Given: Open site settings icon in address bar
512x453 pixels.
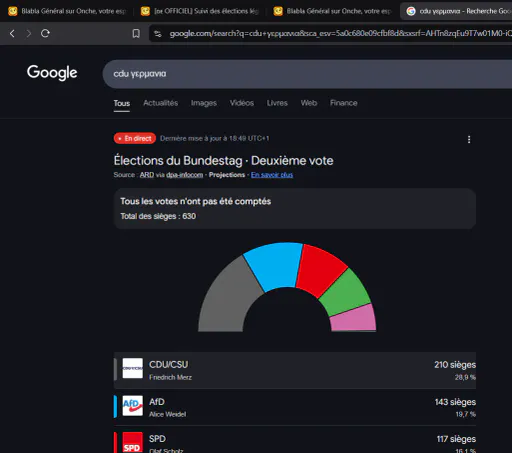Looking at the screenshot, I should point(158,34).
